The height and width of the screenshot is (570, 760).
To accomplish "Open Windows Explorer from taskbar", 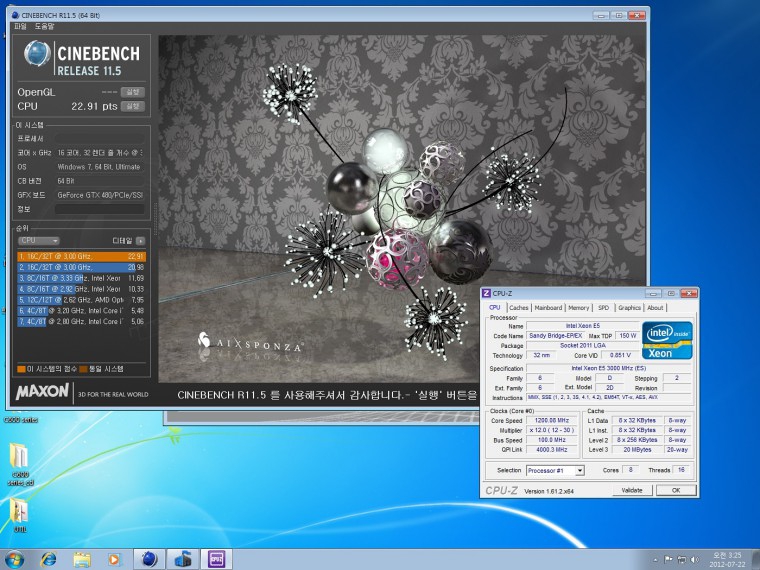I will pyautogui.click(x=81, y=559).
